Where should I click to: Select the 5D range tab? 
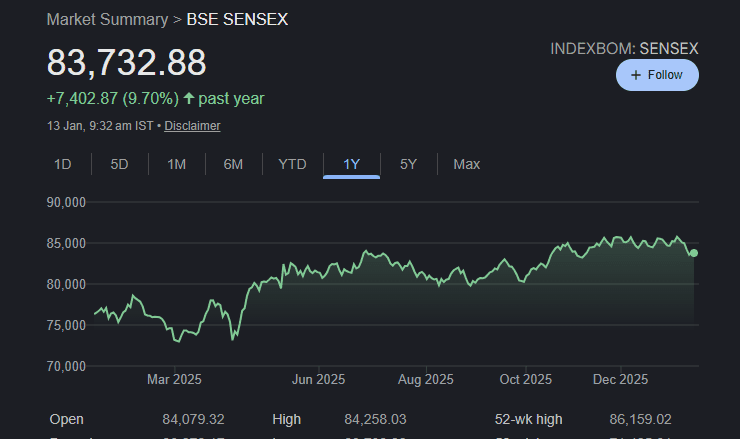coord(119,164)
